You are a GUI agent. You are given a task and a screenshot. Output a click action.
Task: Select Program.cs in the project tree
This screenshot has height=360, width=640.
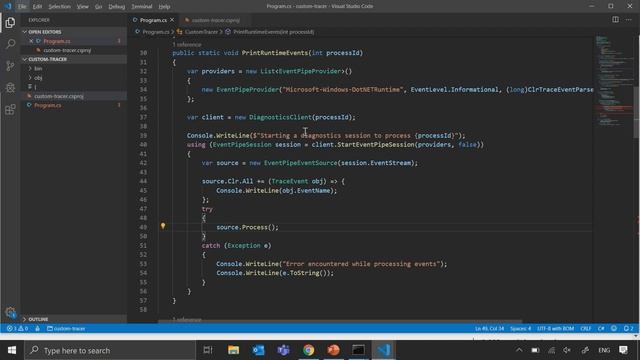(48, 105)
